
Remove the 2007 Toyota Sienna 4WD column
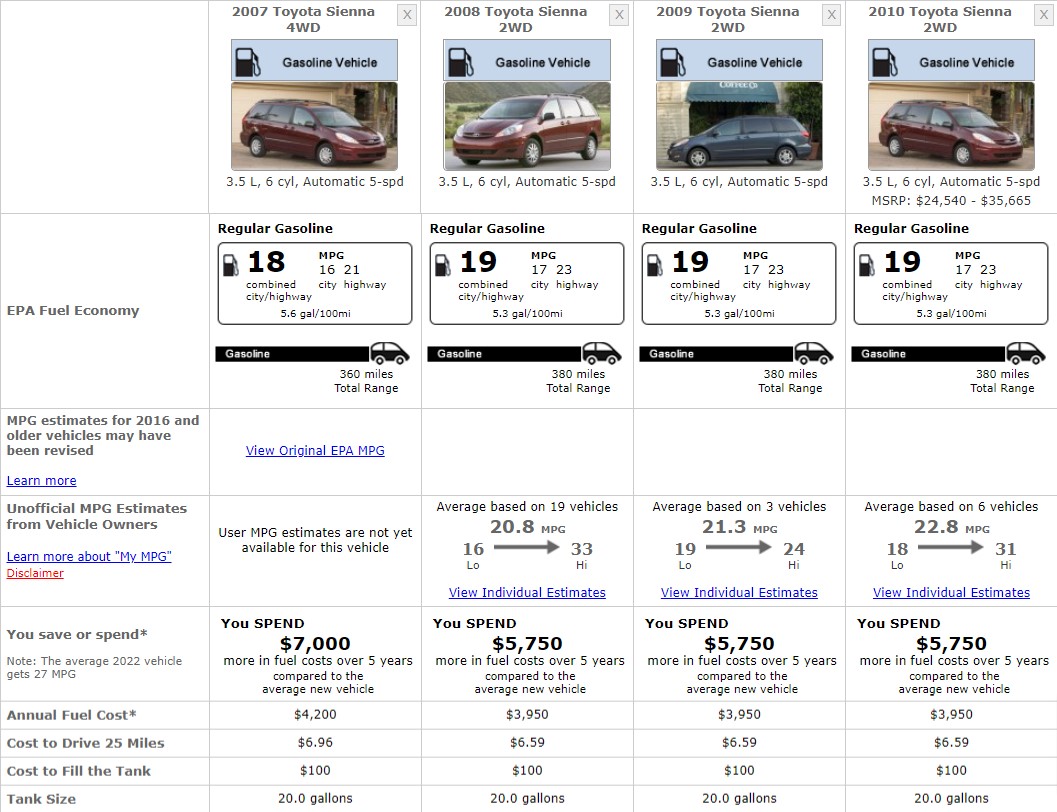407,15
